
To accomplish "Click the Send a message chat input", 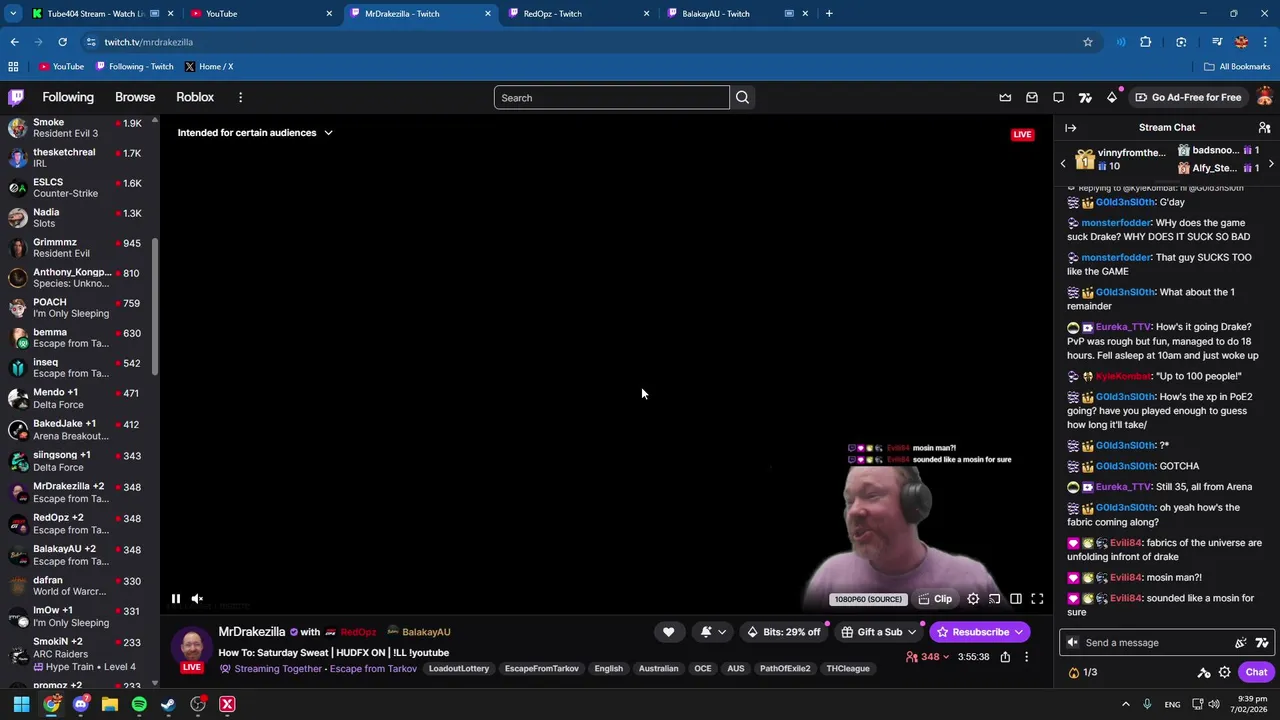I will point(1157,643).
